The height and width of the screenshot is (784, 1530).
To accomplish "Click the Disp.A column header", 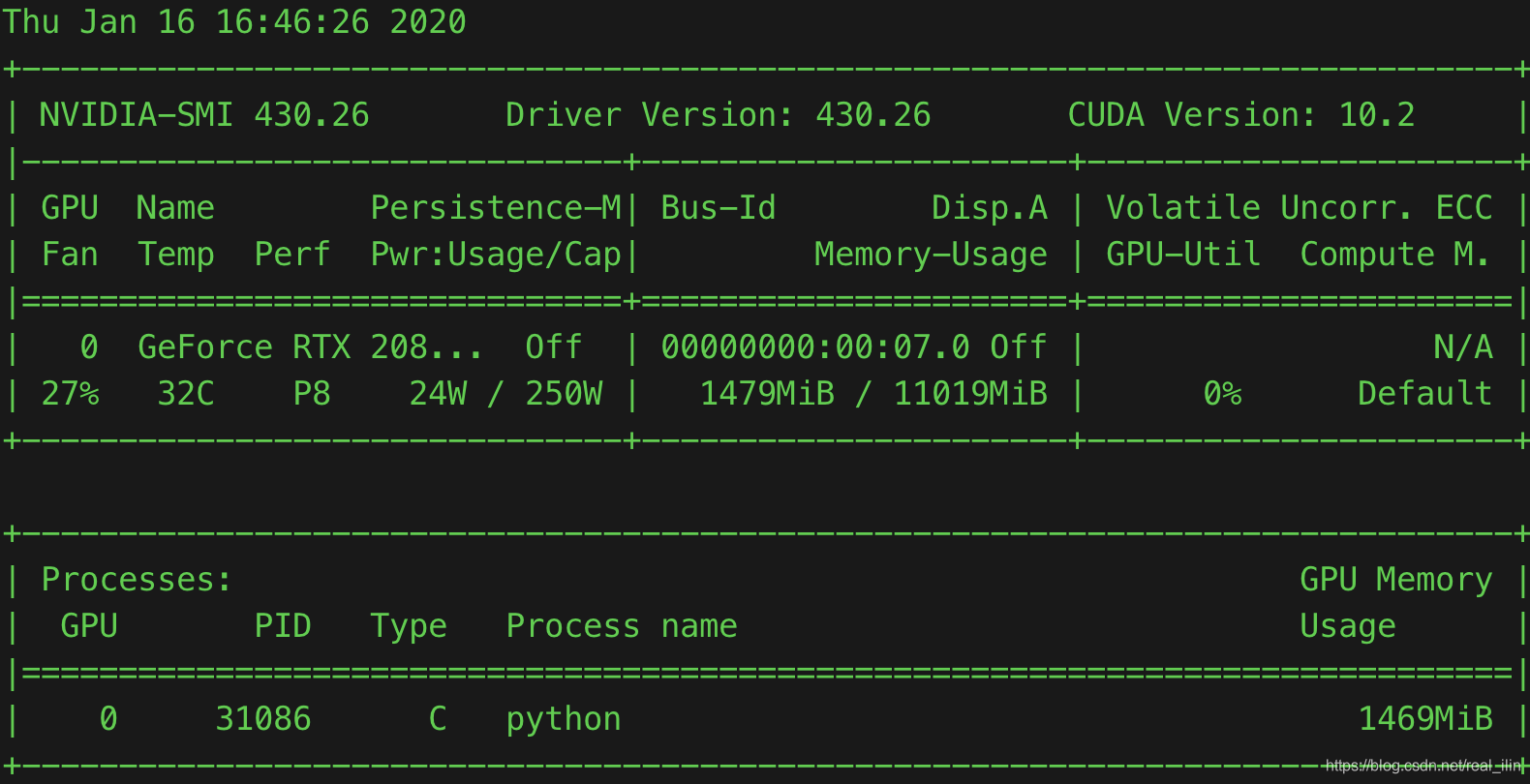I will point(989,207).
